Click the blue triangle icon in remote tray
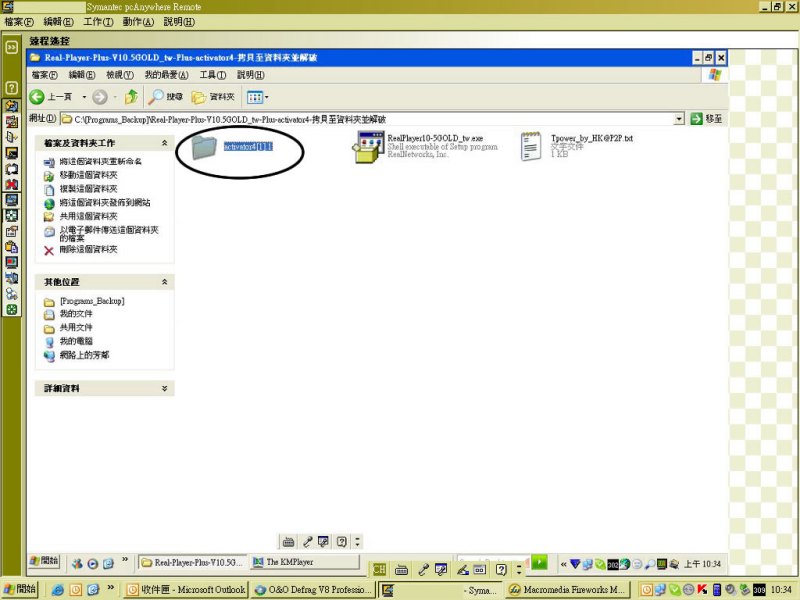The image size is (800, 600). click(575, 564)
